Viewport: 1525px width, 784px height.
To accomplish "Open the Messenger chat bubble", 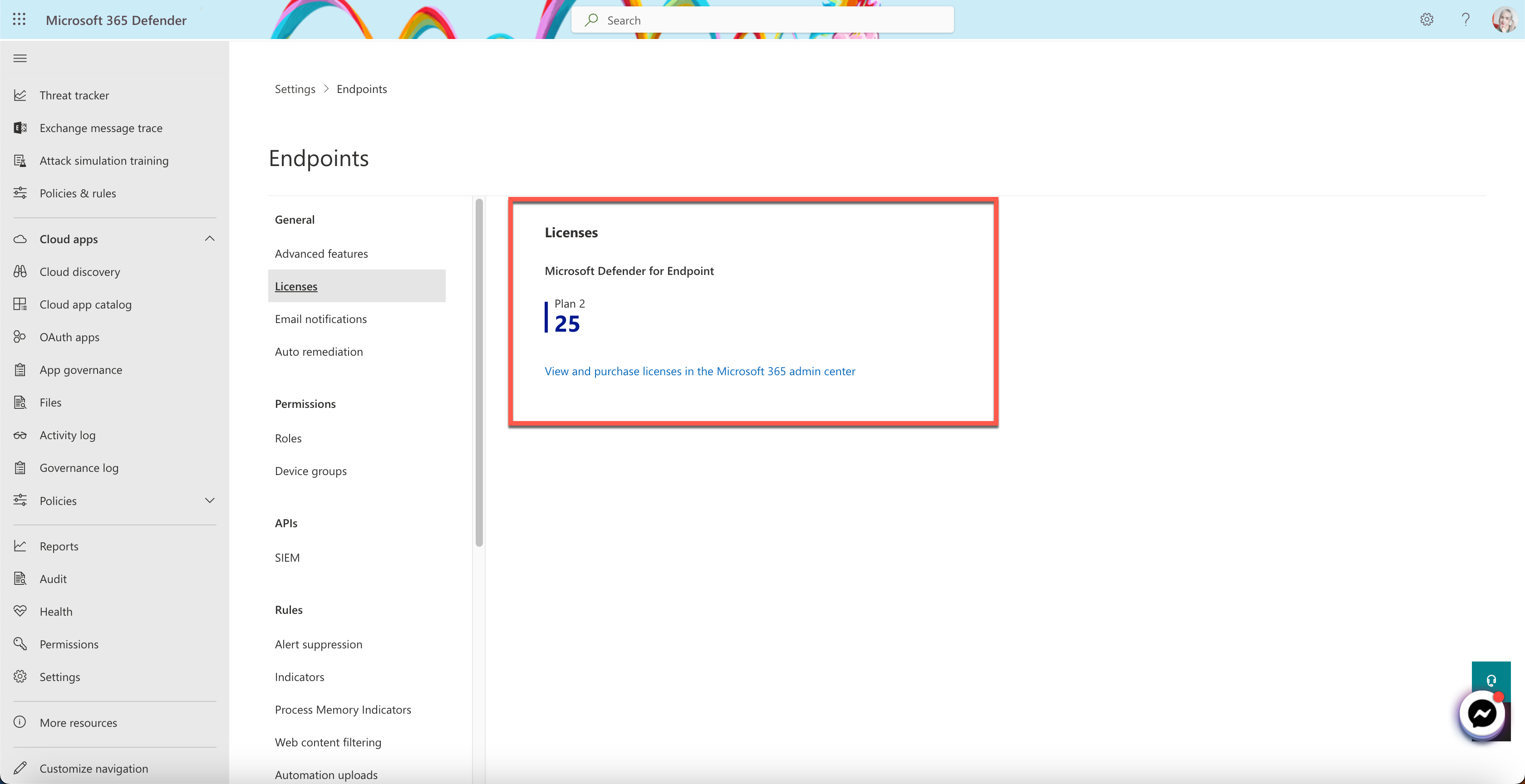I will point(1483,714).
